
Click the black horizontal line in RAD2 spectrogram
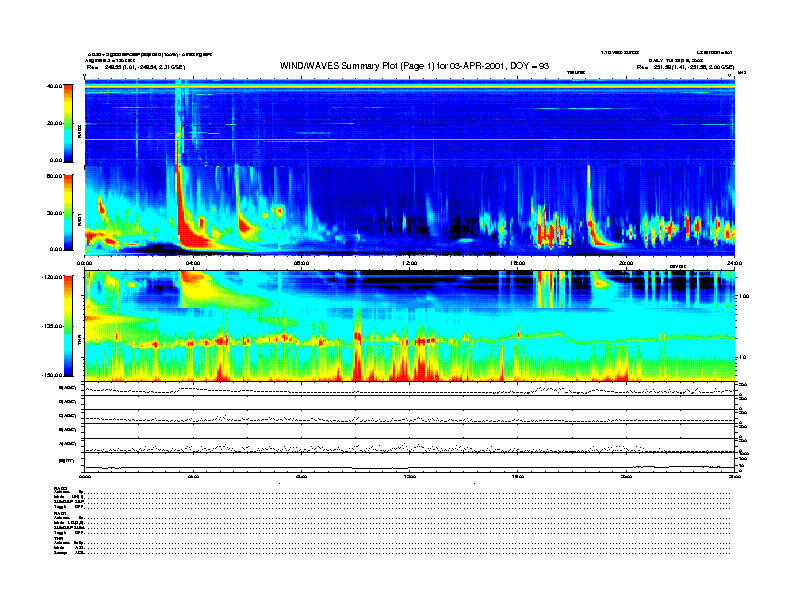410,125
